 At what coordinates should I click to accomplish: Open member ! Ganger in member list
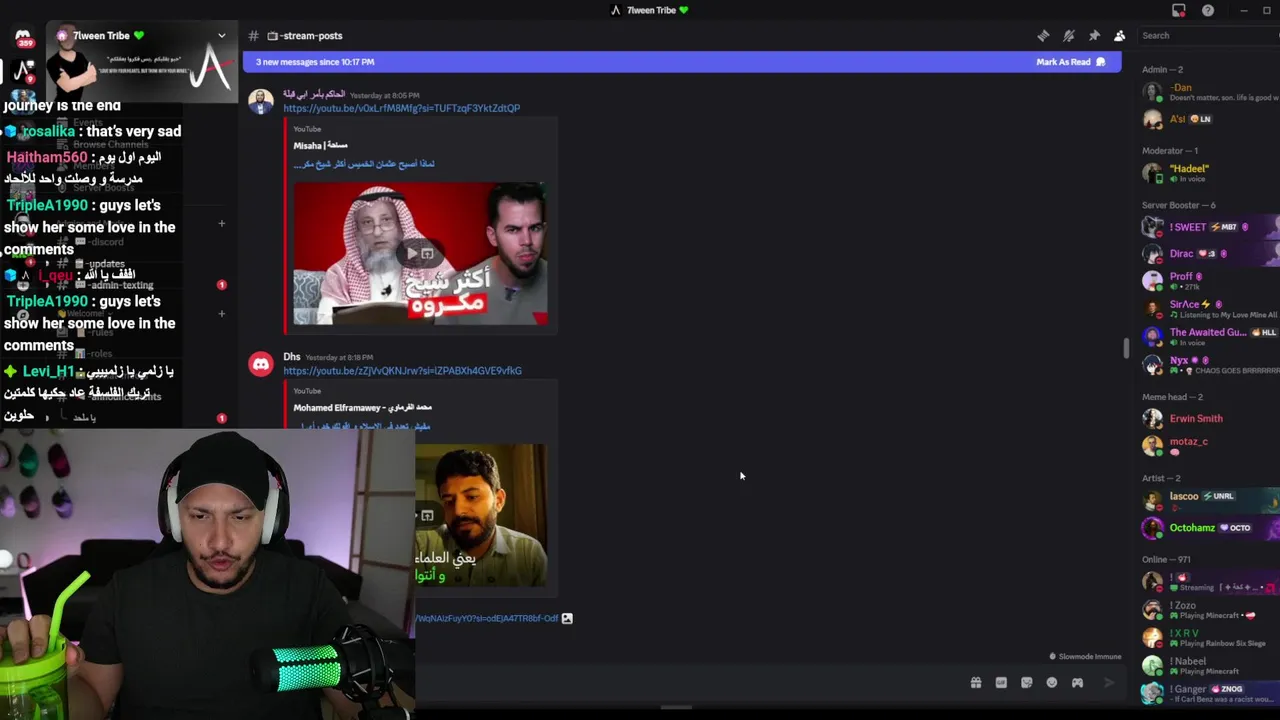[1210, 692]
